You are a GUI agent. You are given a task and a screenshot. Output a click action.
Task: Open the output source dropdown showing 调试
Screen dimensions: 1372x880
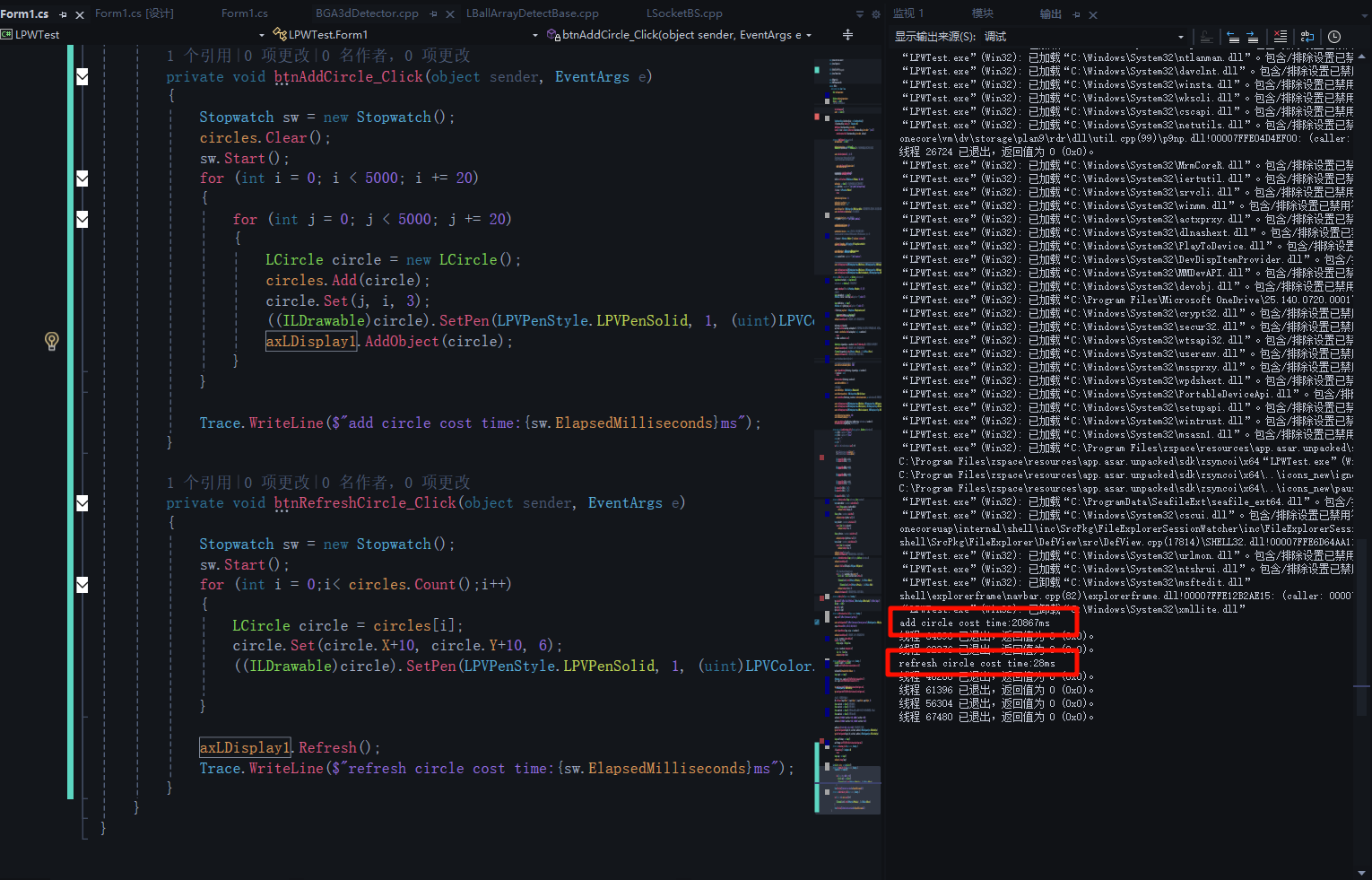[1180, 37]
